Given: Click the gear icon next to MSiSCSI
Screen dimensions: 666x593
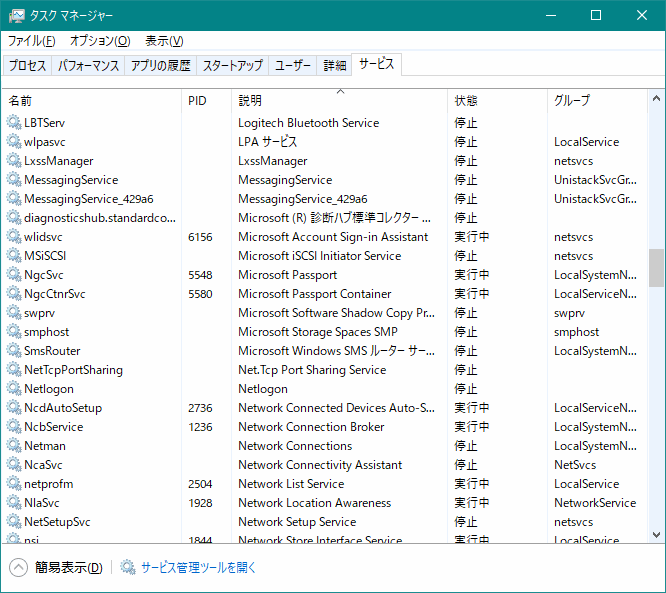Looking at the screenshot, I should 14,256.
